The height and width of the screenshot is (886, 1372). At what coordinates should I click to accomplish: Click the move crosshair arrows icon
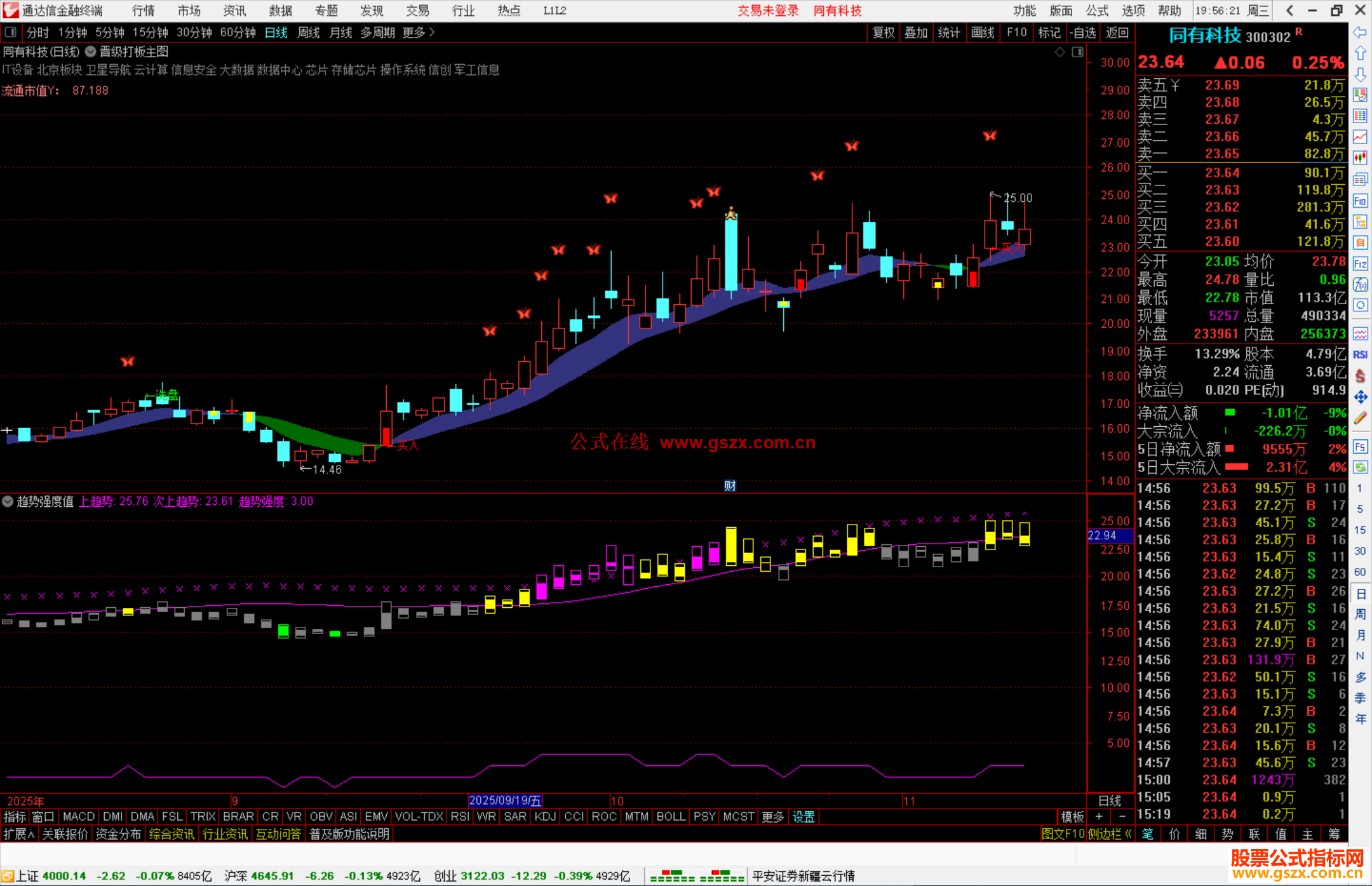(x=1360, y=397)
